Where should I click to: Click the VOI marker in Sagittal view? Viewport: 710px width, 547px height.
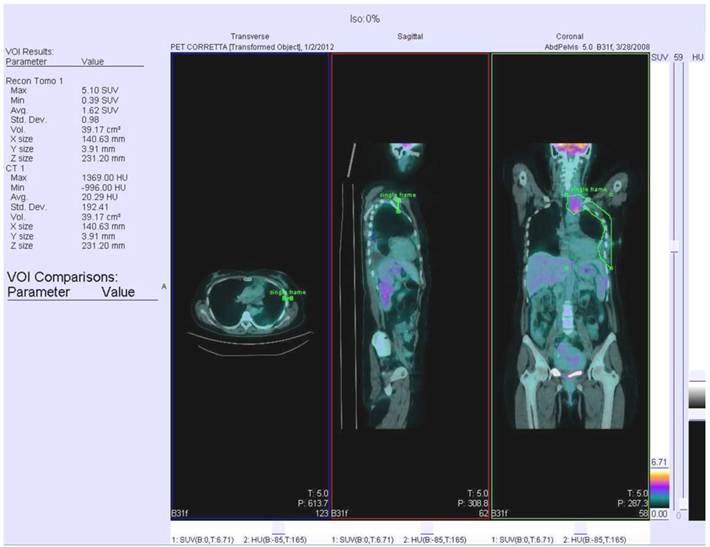[x=398, y=203]
